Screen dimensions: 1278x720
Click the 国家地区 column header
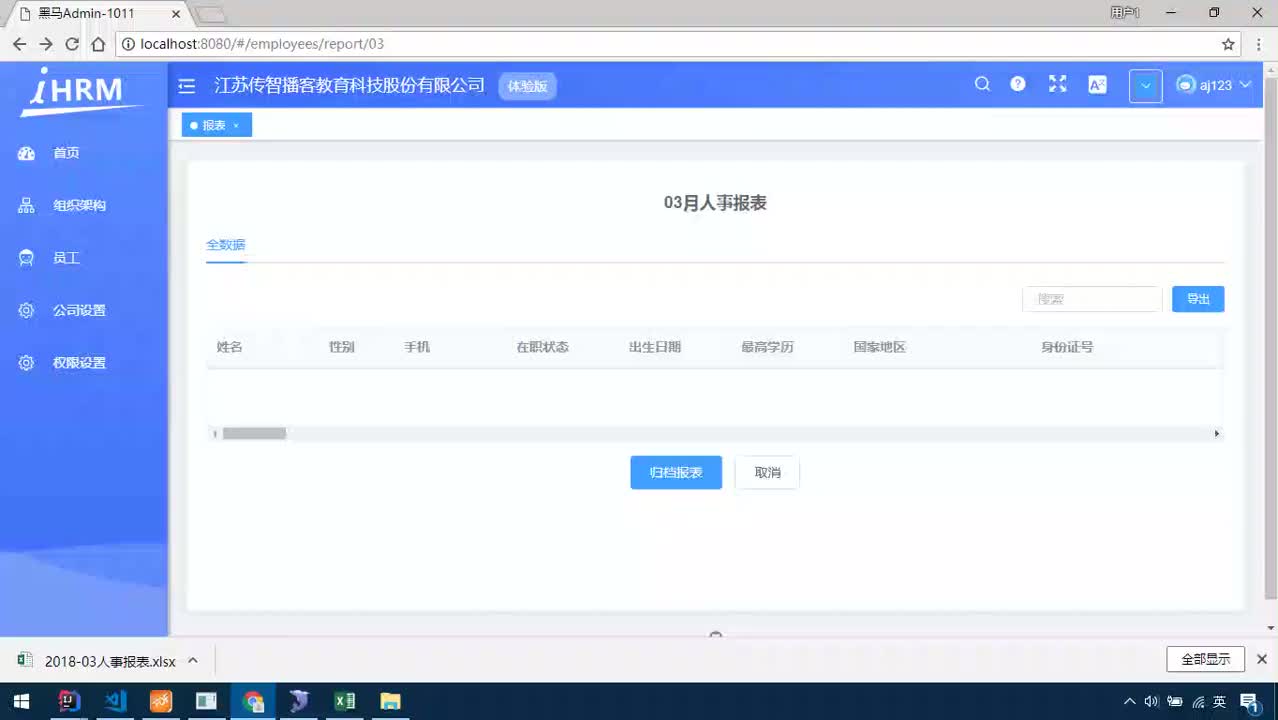point(879,347)
